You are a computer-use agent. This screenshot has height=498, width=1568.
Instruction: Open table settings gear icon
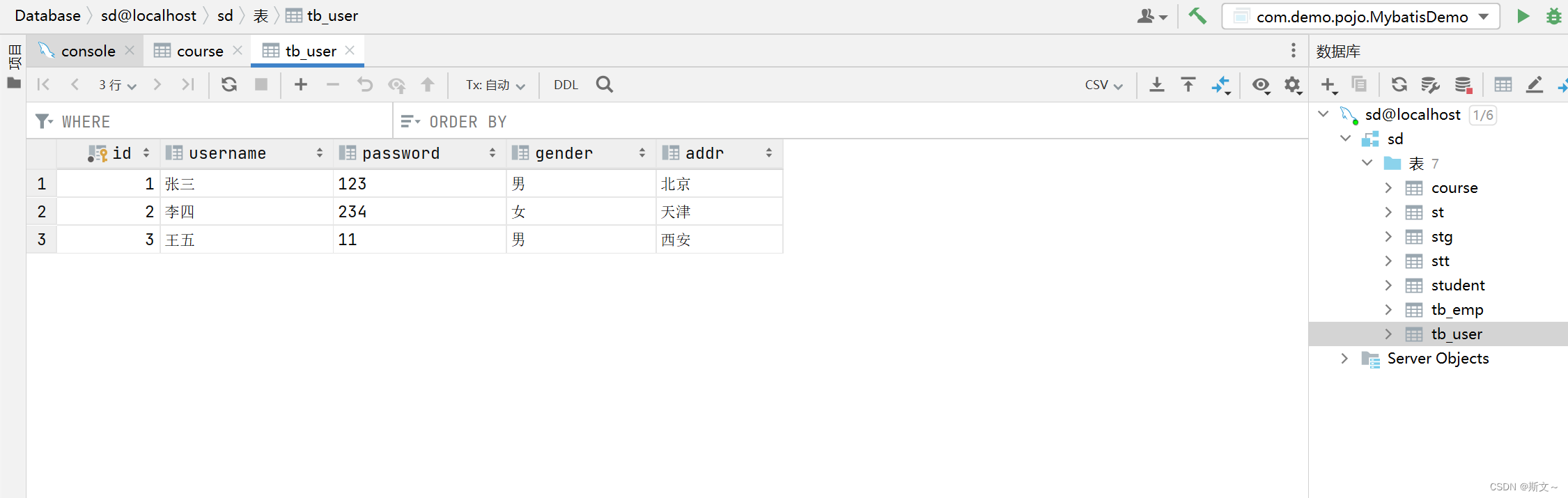[1293, 85]
